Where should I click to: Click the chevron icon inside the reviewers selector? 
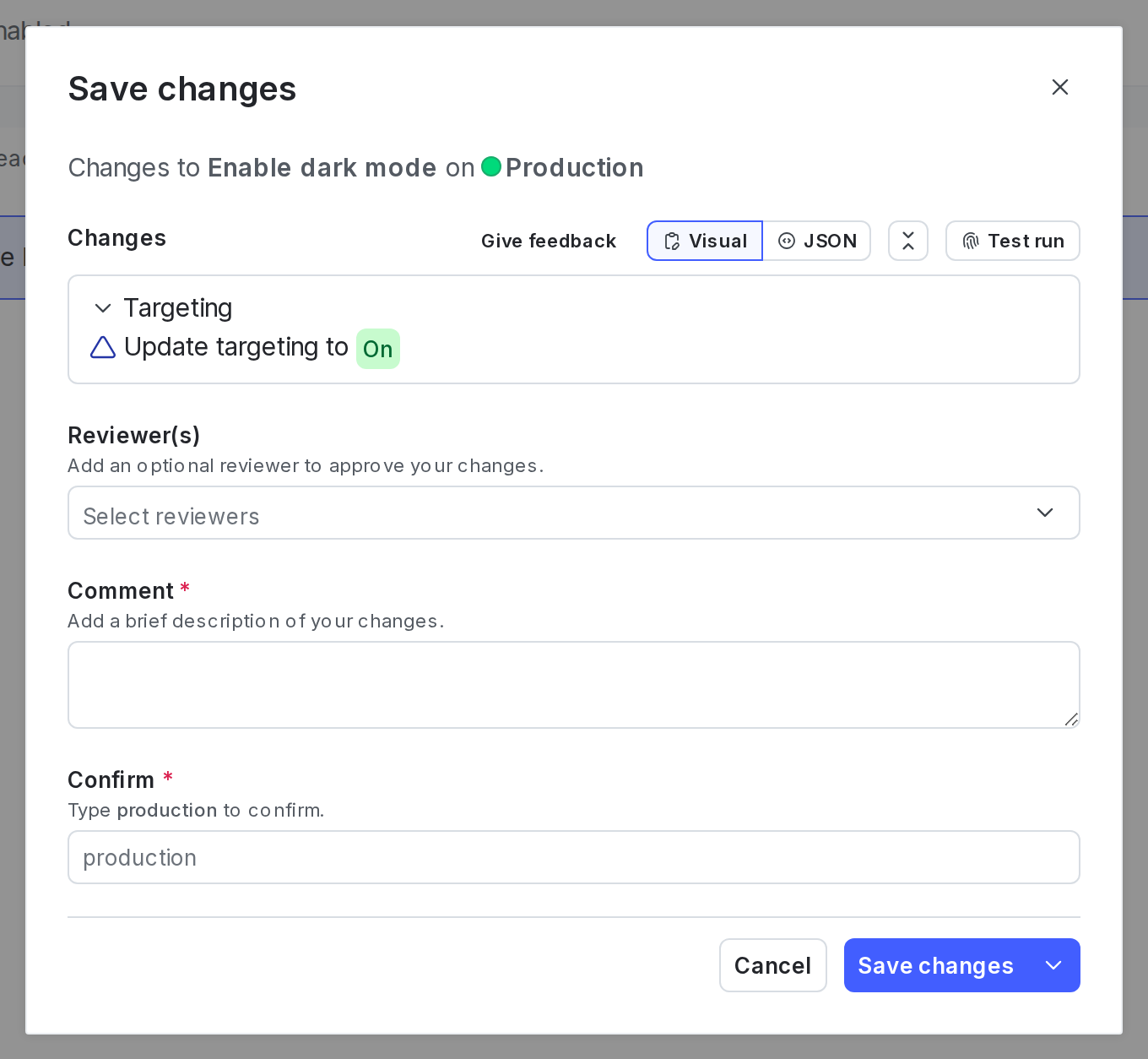(1045, 513)
